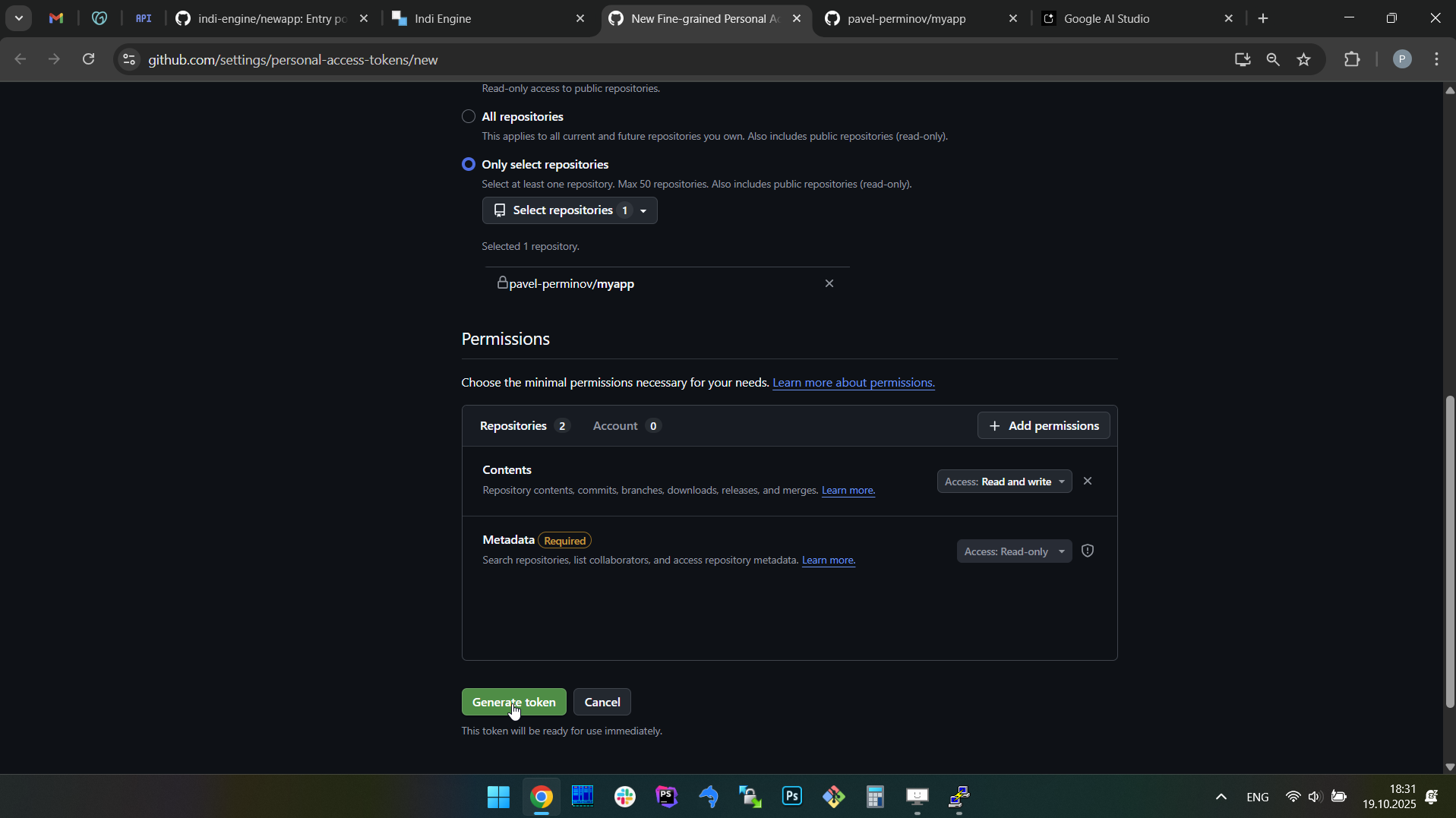The width and height of the screenshot is (1456, 818).
Task: Remove the pavel-perminov/myapp repository selection
Action: [829, 283]
